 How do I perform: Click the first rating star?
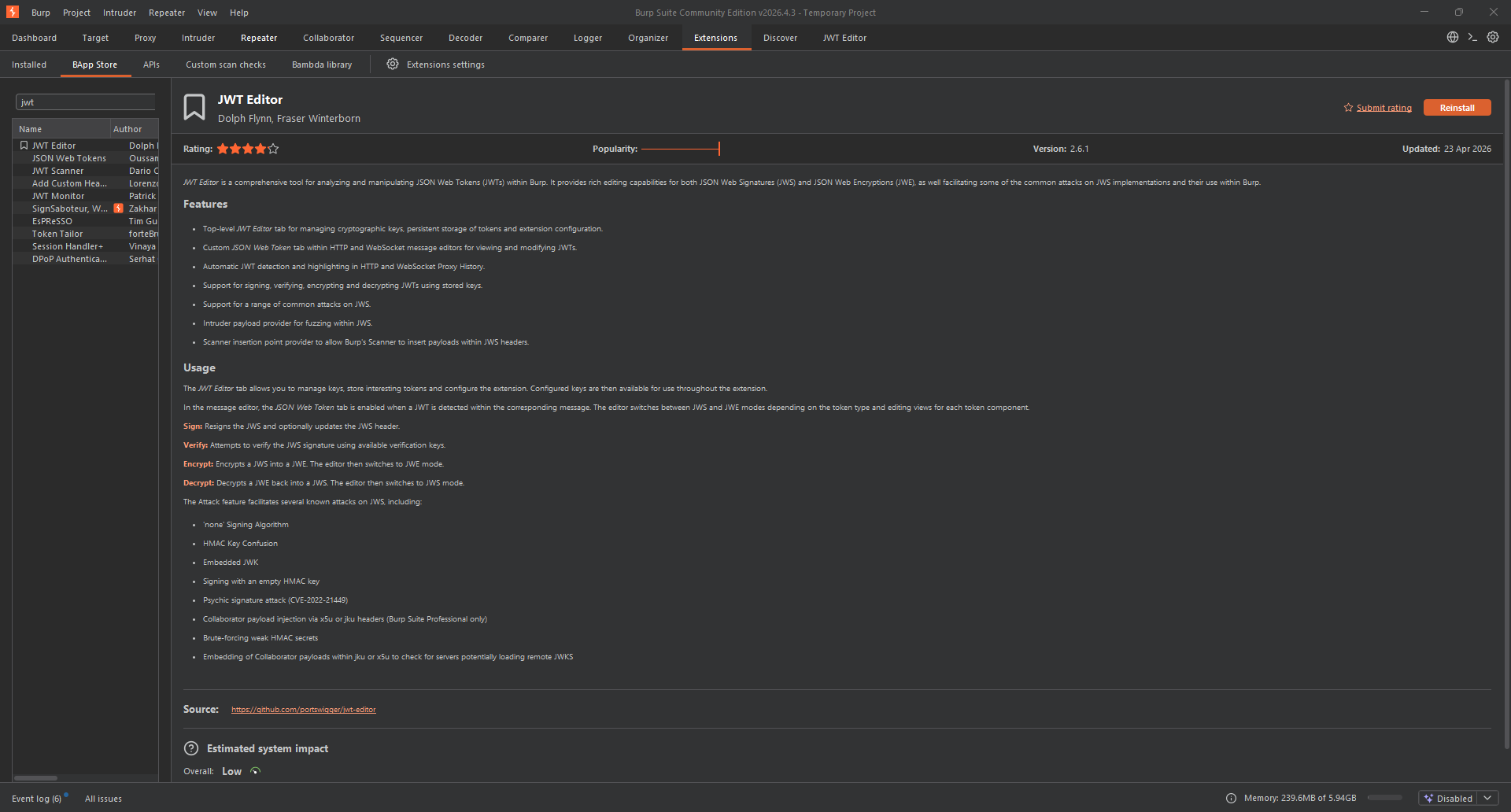click(223, 149)
